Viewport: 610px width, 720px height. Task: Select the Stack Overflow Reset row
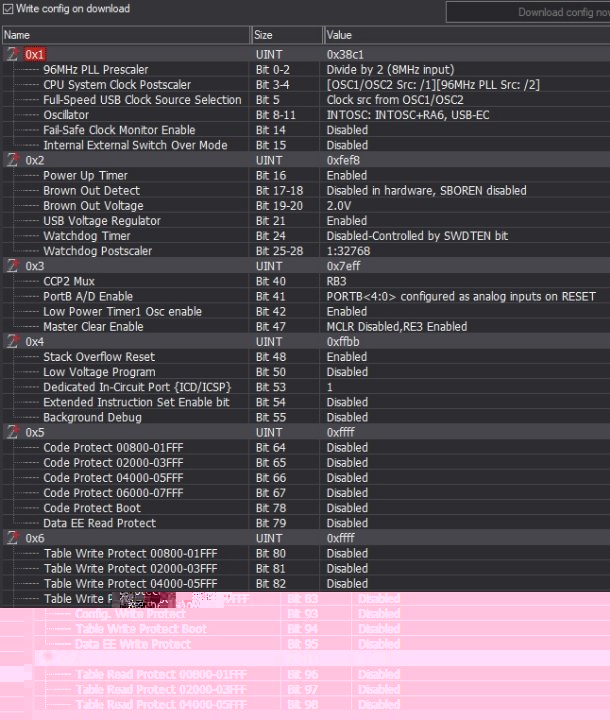coord(306,357)
